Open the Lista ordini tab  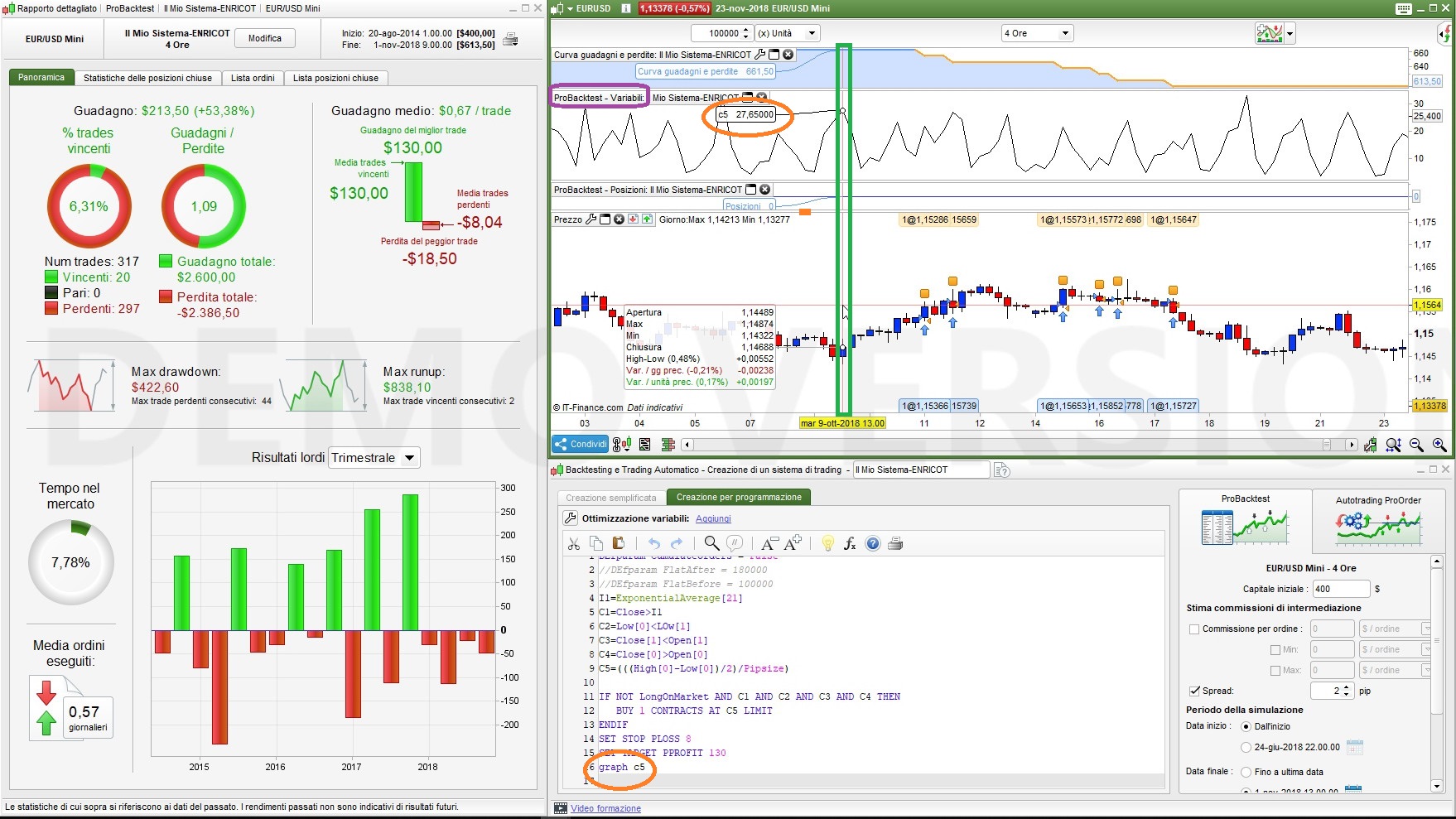coord(253,78)
